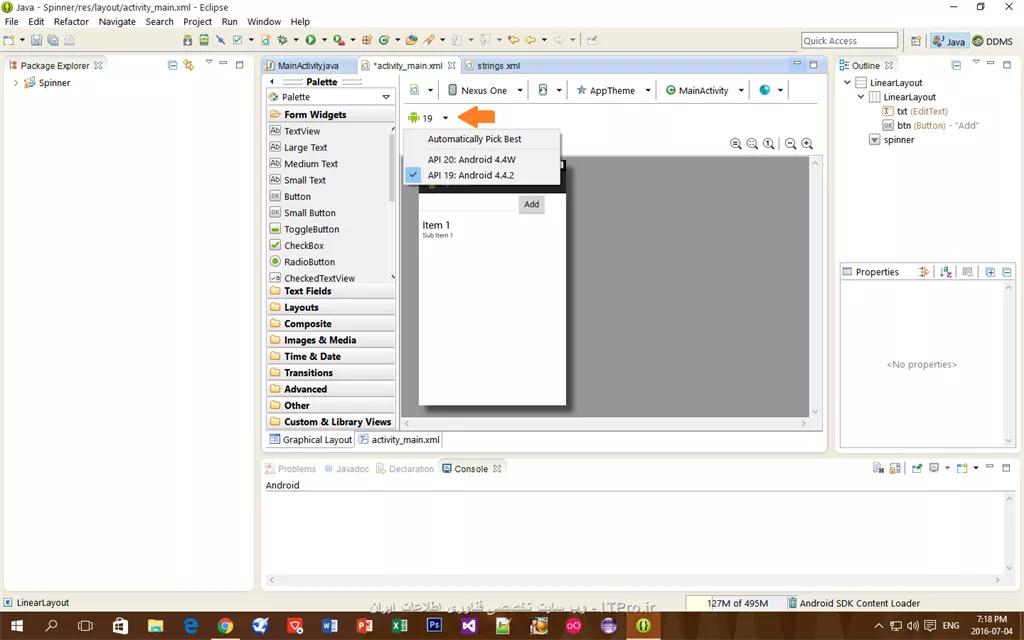The height and width of the screenshot is (640, 1024).
Task: Open Chrome from the taskbar
Action: (225, 626)
